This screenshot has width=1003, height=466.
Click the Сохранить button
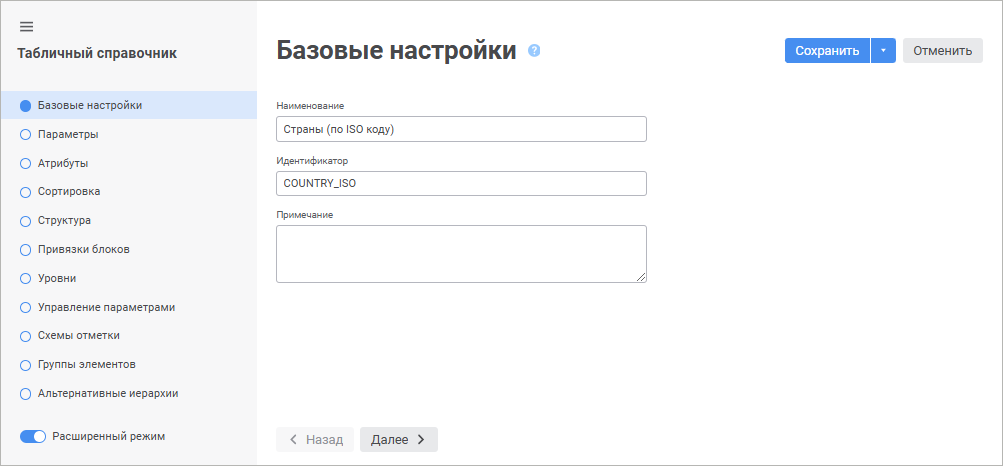(x=827, y=51)
